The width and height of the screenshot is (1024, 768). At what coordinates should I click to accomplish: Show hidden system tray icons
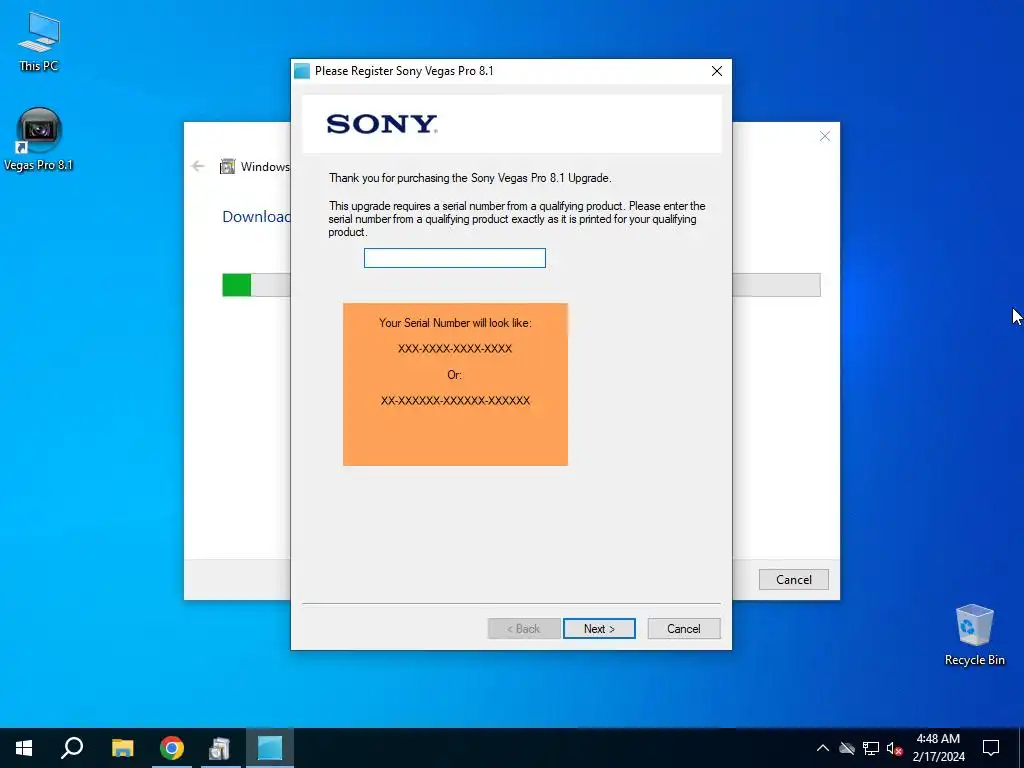[823, 748]
